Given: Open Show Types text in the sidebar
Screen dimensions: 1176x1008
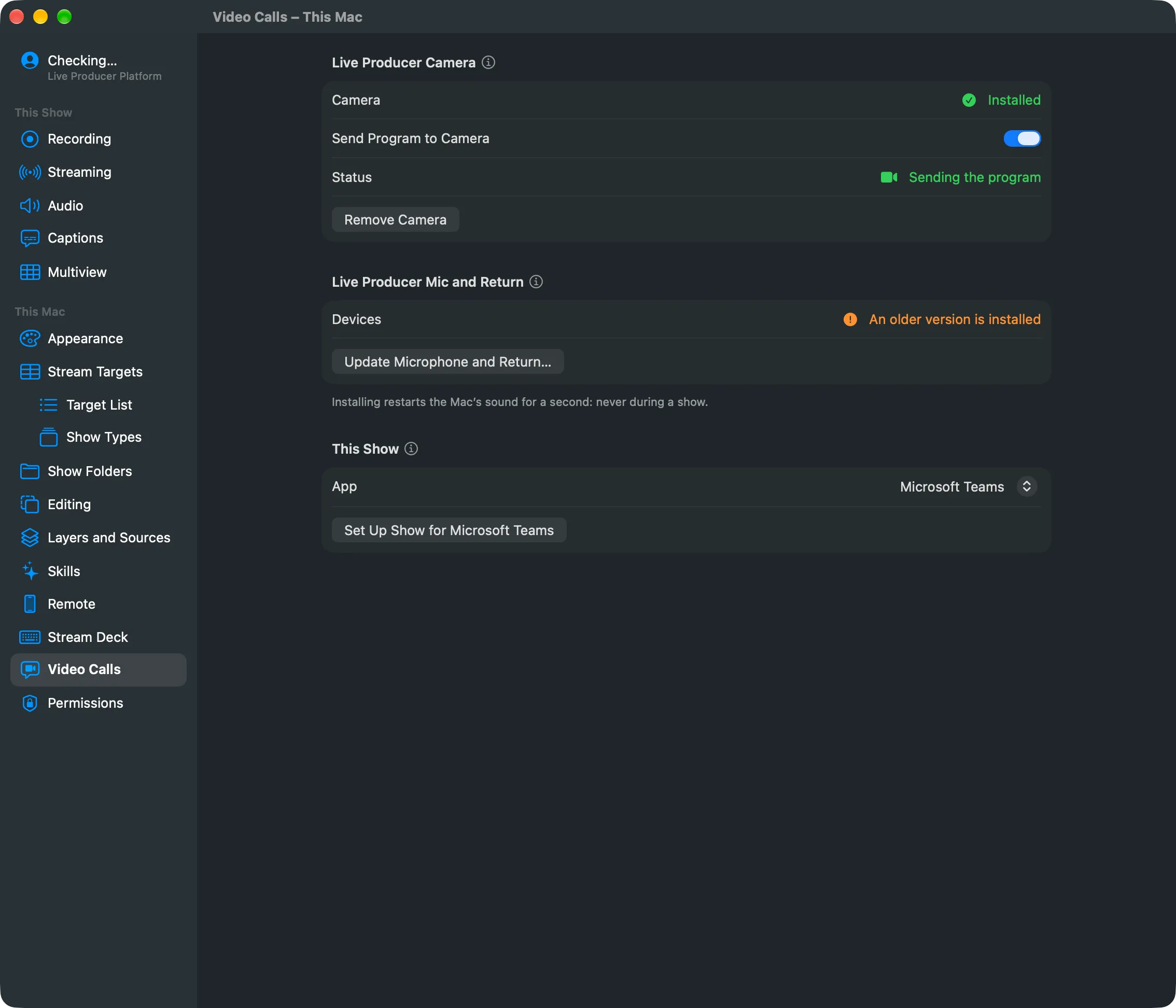Looking at the screenshot, I should point(104,437).
